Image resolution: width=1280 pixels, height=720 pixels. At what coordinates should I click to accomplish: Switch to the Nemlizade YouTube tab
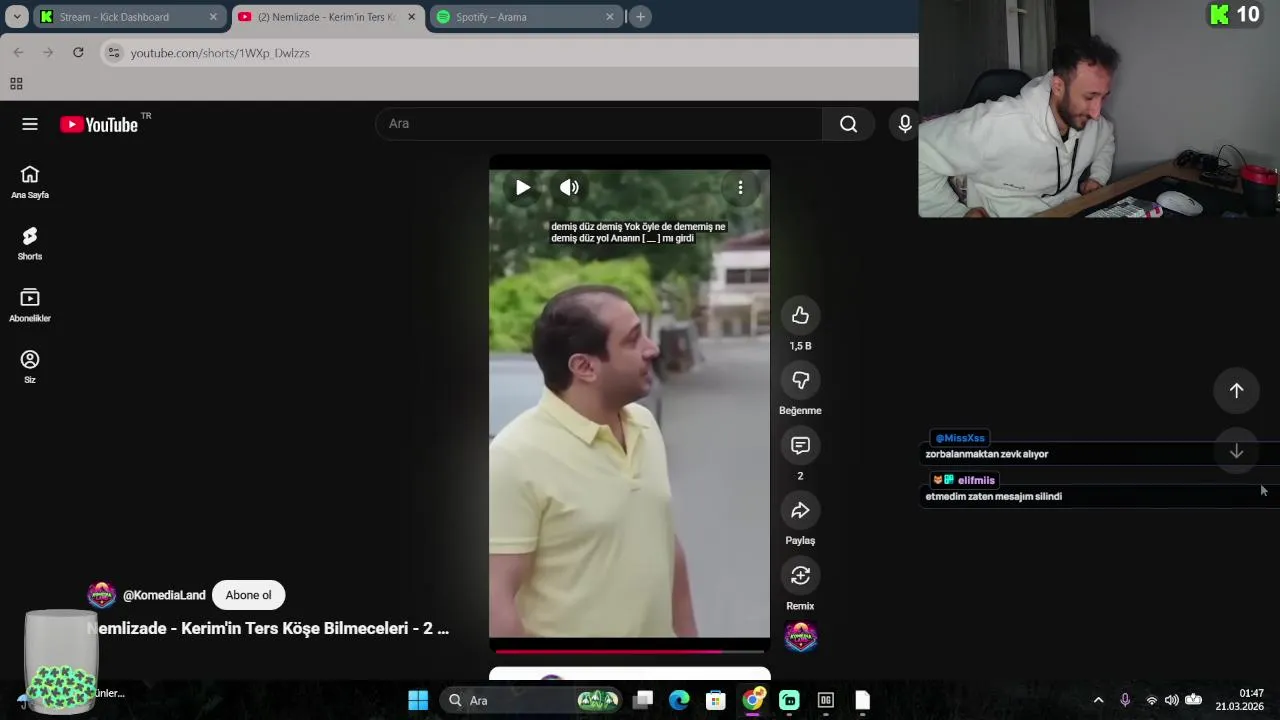[x=327, y=17]
